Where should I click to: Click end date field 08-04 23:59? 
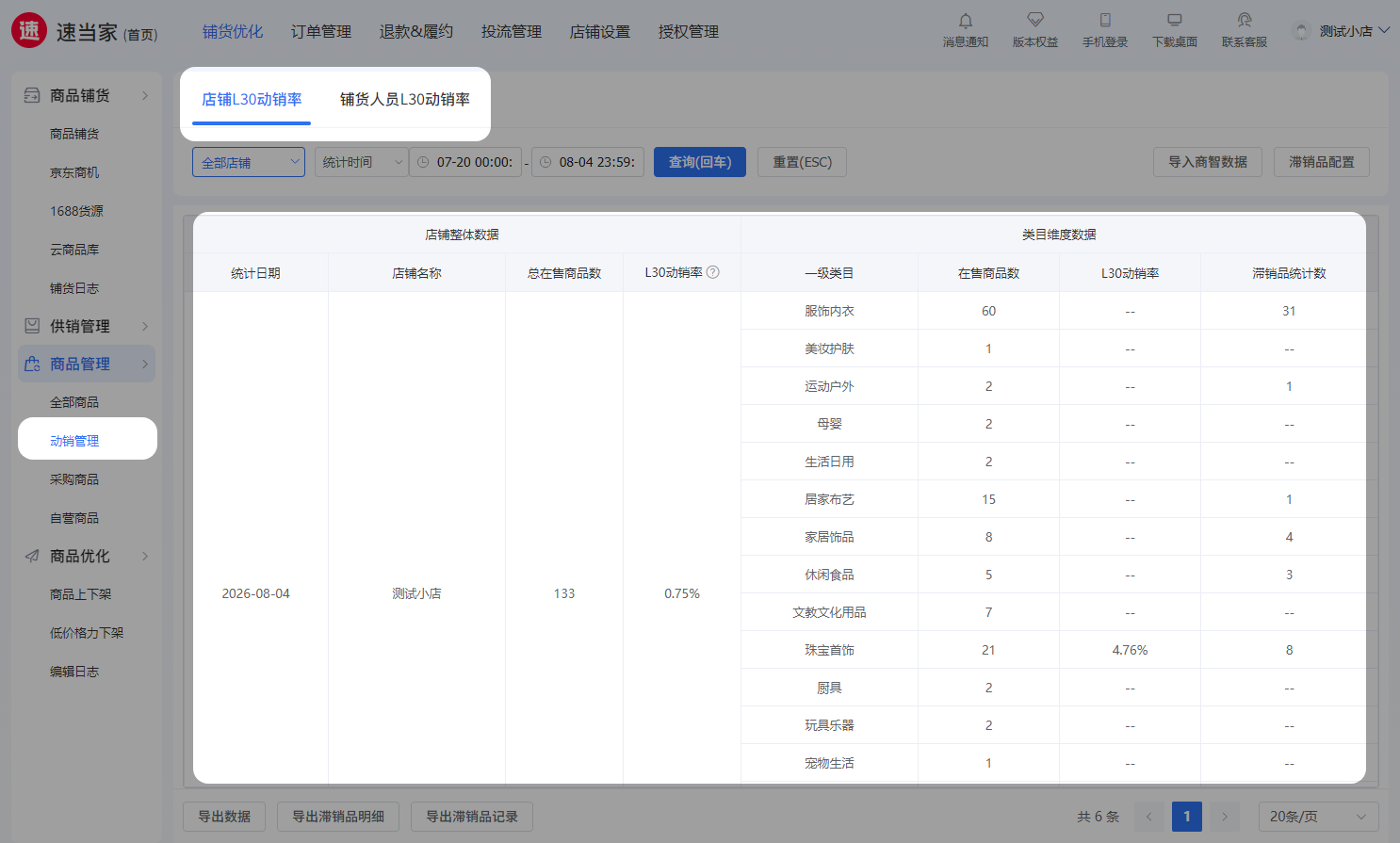point(588,162)
